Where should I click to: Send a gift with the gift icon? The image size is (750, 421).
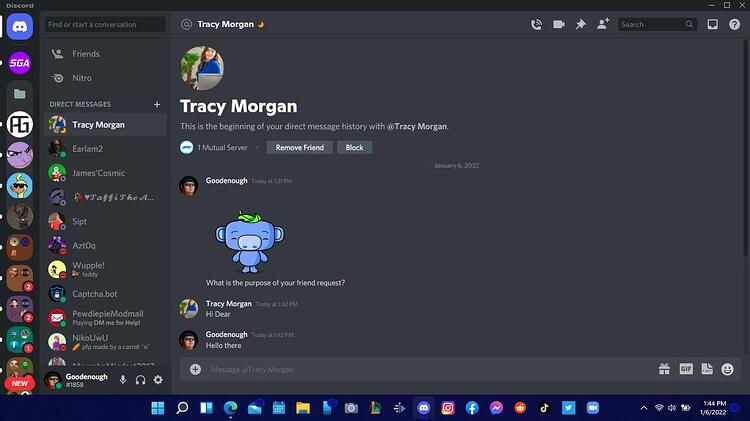click(664, 369)
